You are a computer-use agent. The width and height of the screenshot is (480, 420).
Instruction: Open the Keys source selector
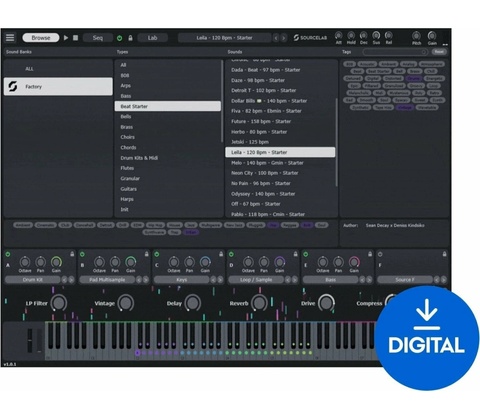tap(182, 280)
